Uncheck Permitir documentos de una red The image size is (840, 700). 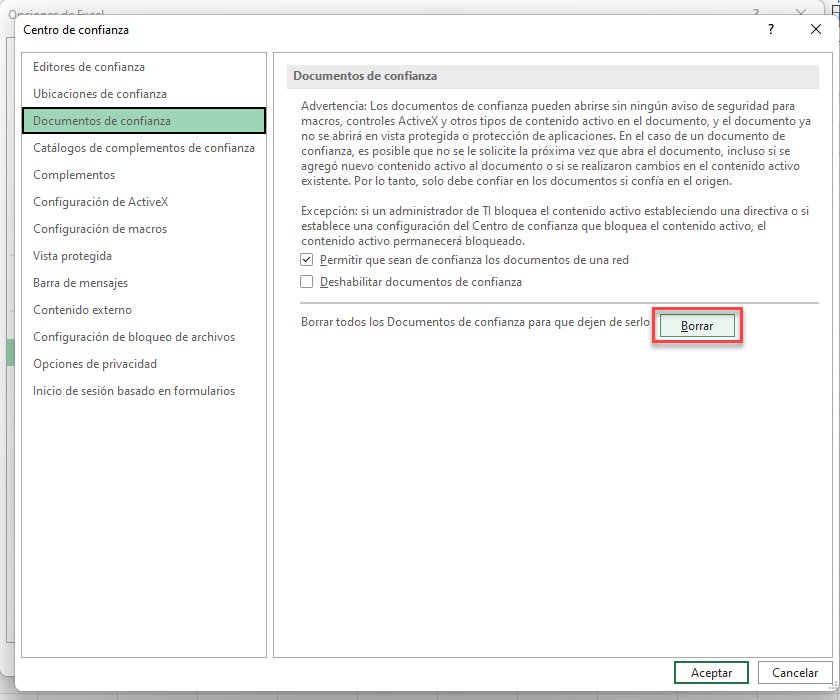306,260
